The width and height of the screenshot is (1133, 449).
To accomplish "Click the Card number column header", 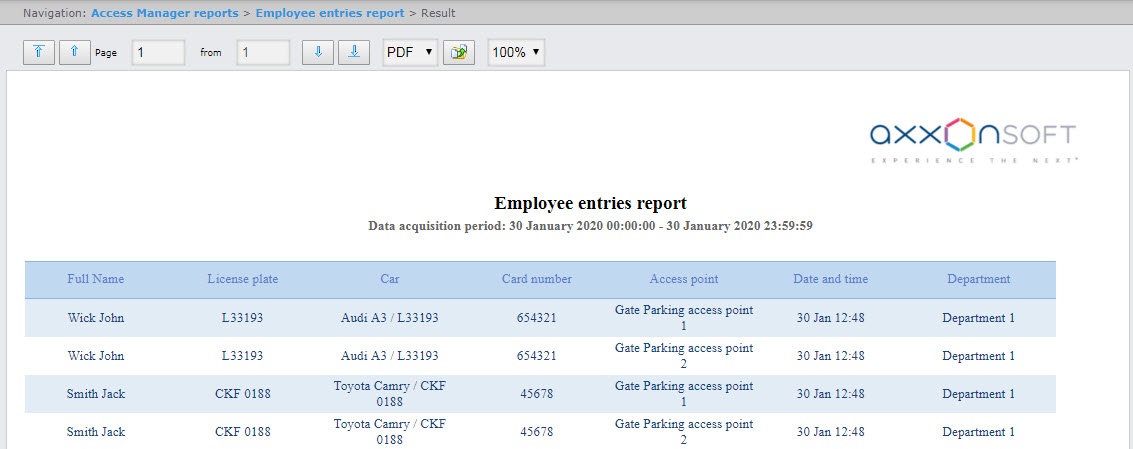I will click(537, 279).
